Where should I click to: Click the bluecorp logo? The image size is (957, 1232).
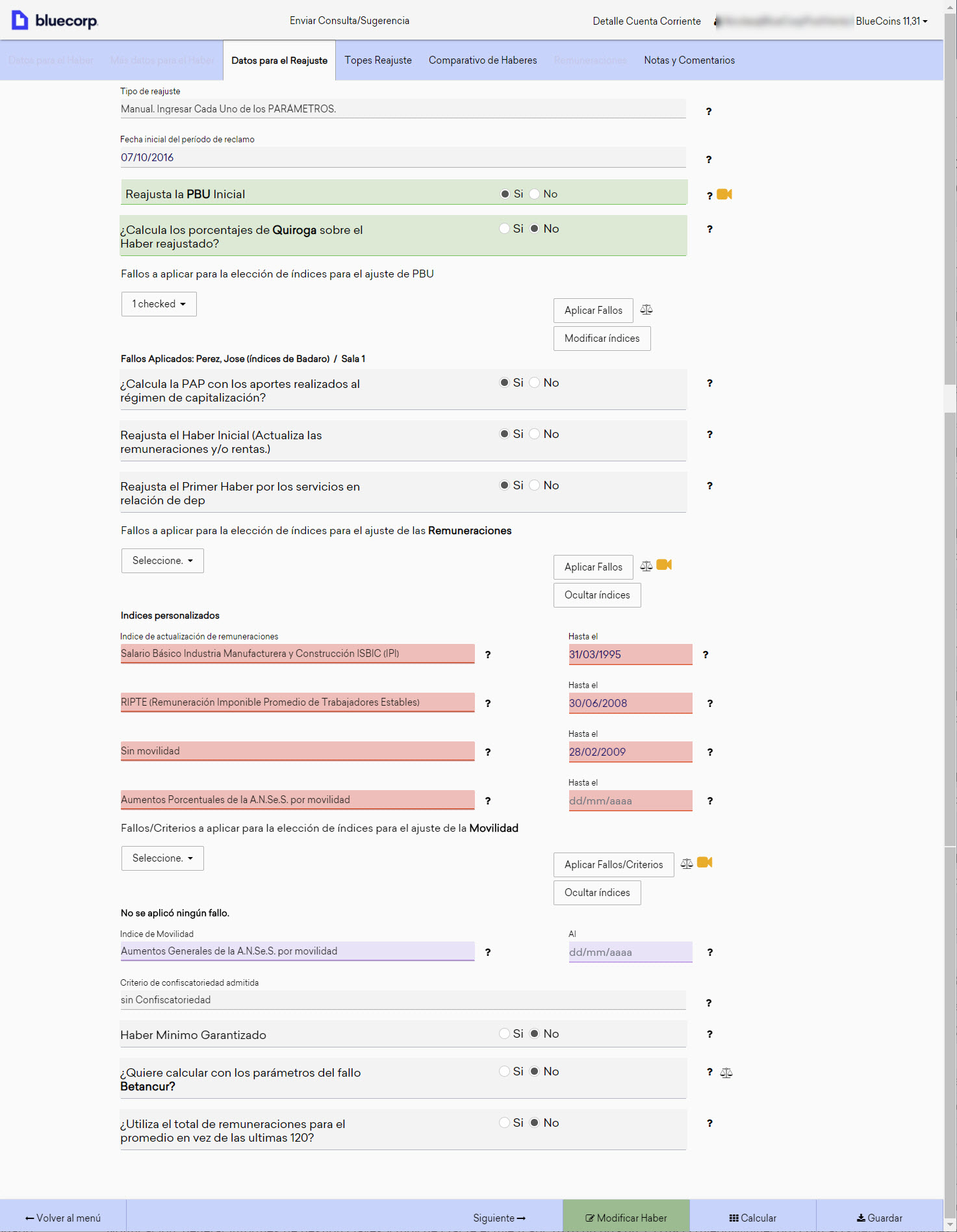pyautogui.click(x=55, y=20)
